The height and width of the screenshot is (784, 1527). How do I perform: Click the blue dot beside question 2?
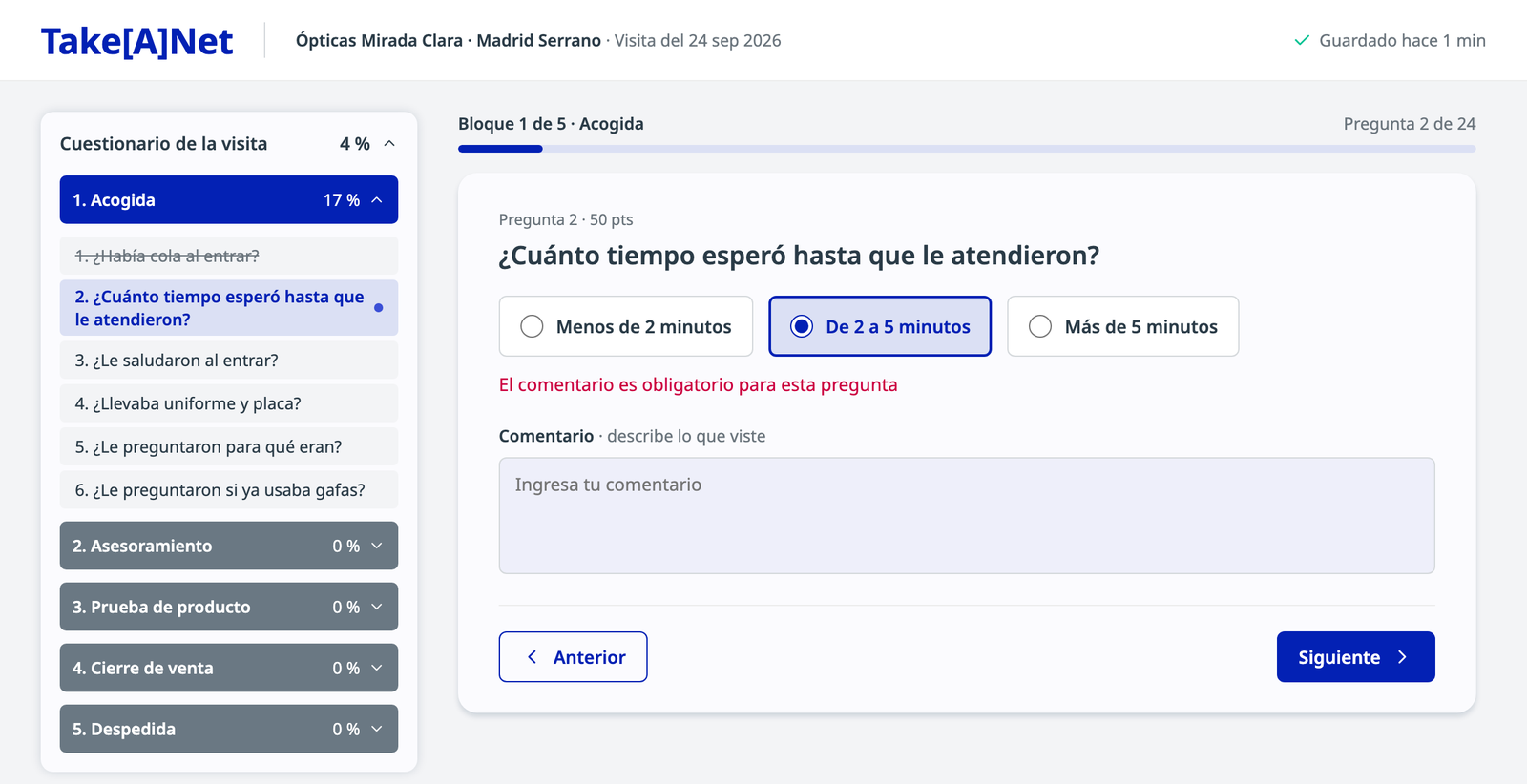pyautogui.click(x=379, y=308)
